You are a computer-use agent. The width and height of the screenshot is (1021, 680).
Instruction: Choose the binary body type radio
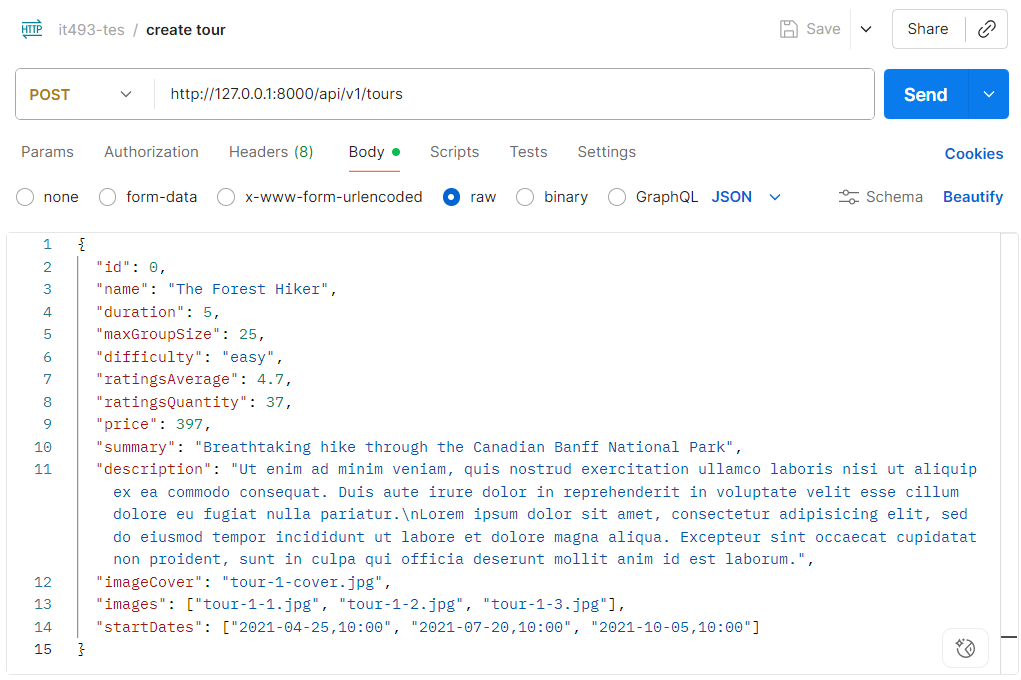pyautogui.click(x=525, y=197)
